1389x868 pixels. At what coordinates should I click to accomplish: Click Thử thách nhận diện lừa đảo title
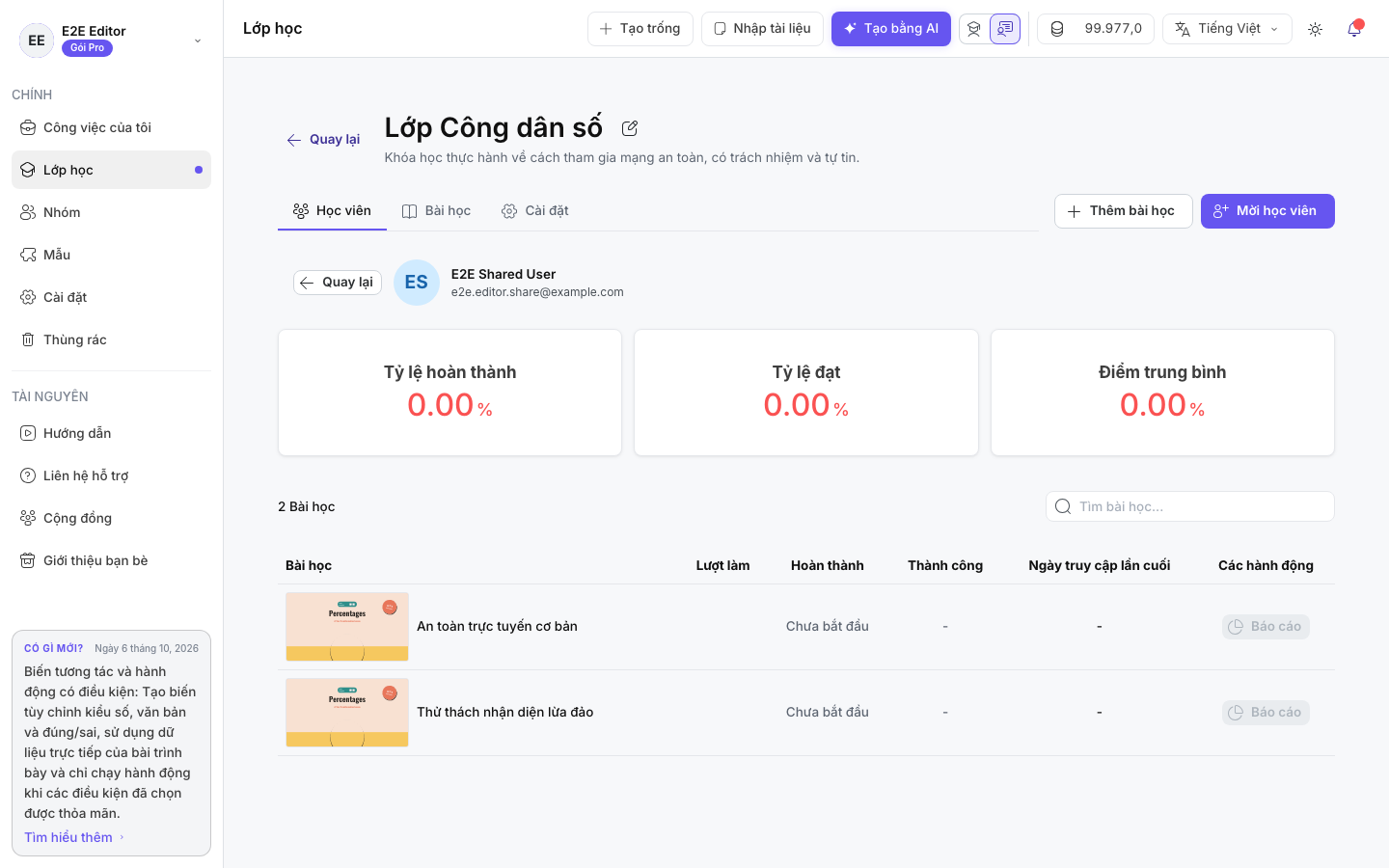coord(505,713)
